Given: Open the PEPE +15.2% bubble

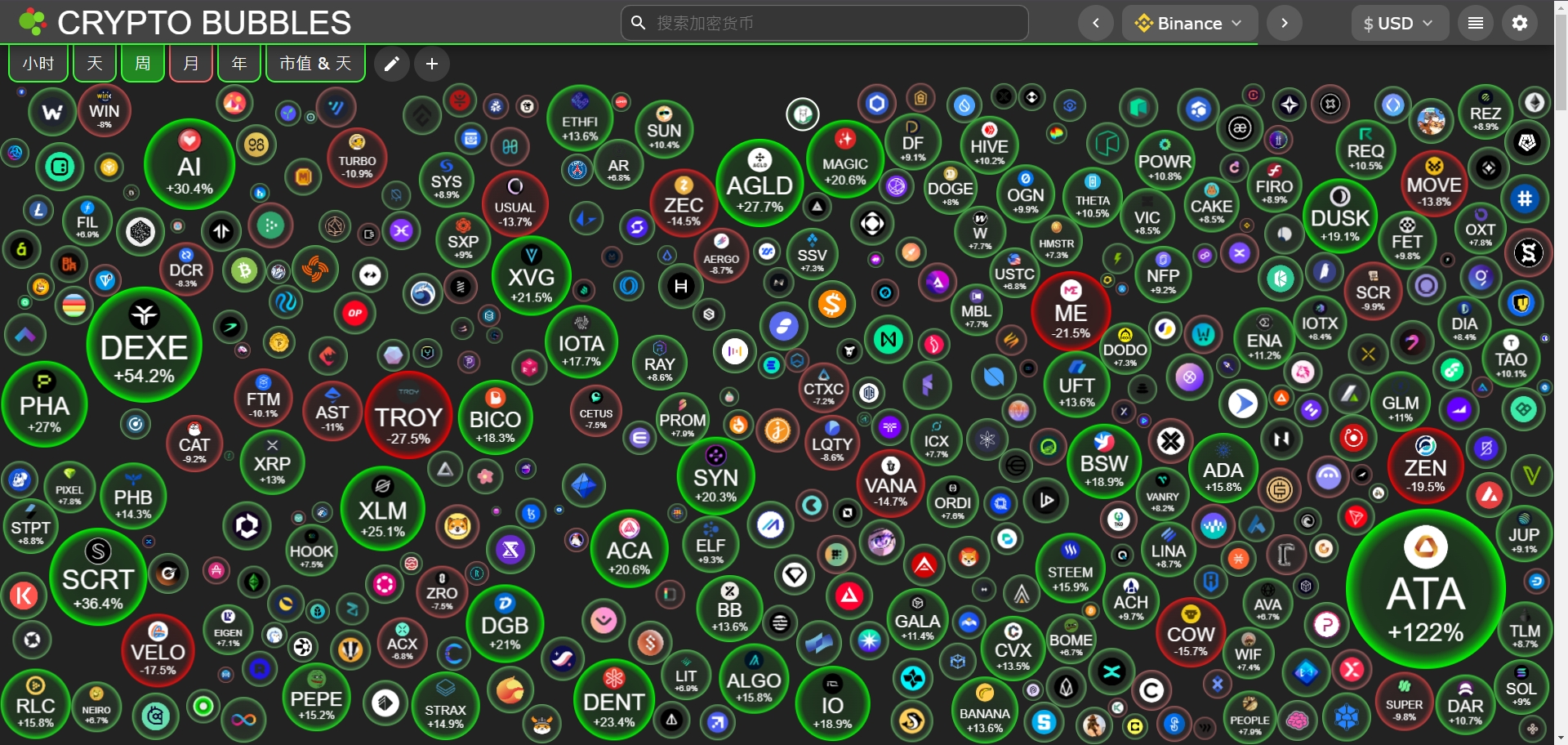Looking at the screenshot, I should click(316, 697).
